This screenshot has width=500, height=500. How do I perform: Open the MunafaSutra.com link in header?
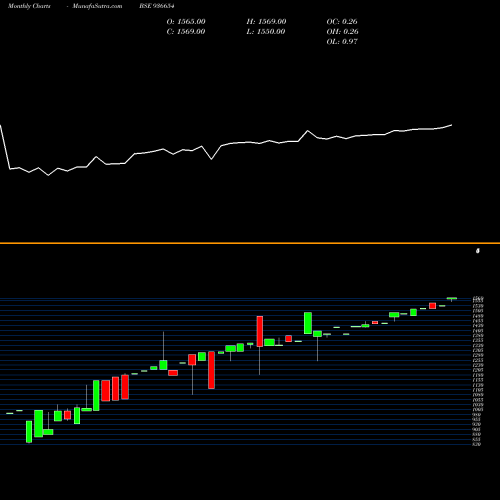[x=97, y=6]
